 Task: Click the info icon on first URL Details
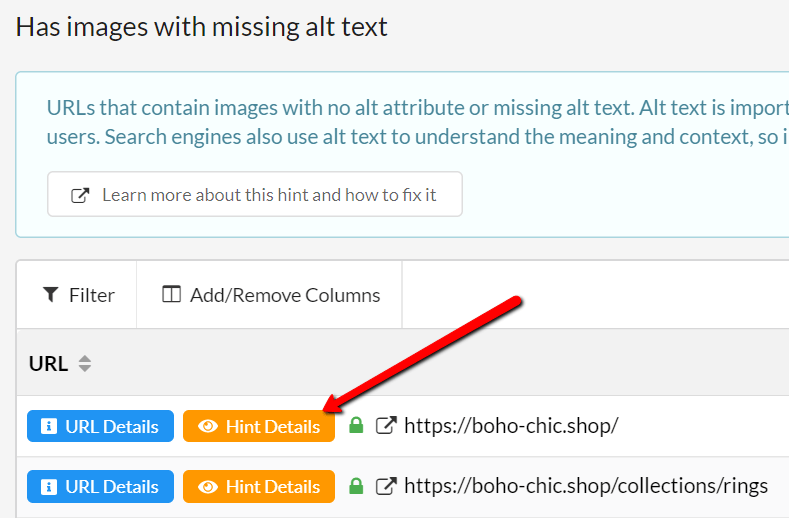pos(48,426)
